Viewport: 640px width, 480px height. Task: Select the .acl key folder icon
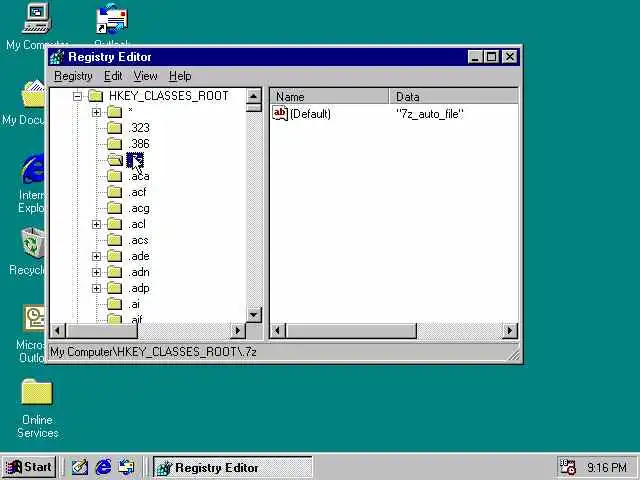[115, 224]
